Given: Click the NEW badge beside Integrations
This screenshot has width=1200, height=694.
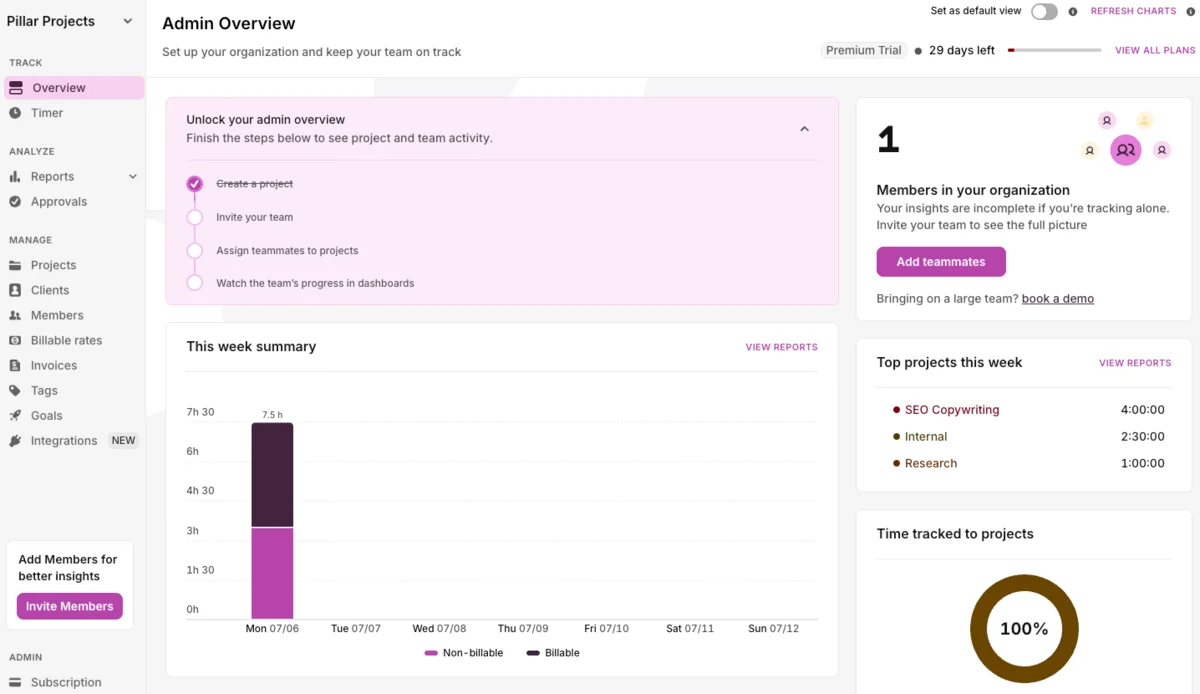Looking at the screenshot, I should click(x=123, y=441).
